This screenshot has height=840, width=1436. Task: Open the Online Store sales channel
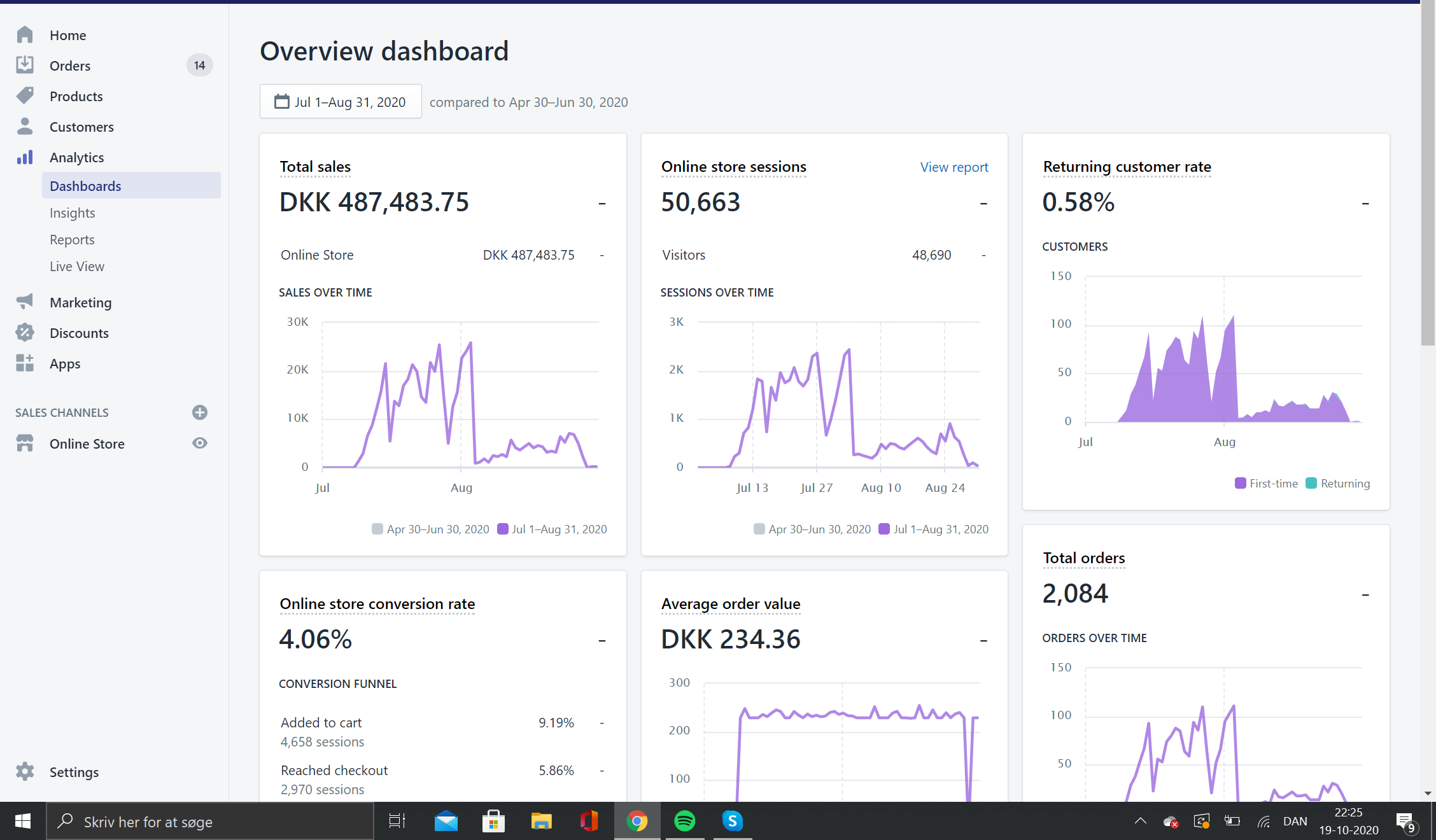(x=87, y=444)
